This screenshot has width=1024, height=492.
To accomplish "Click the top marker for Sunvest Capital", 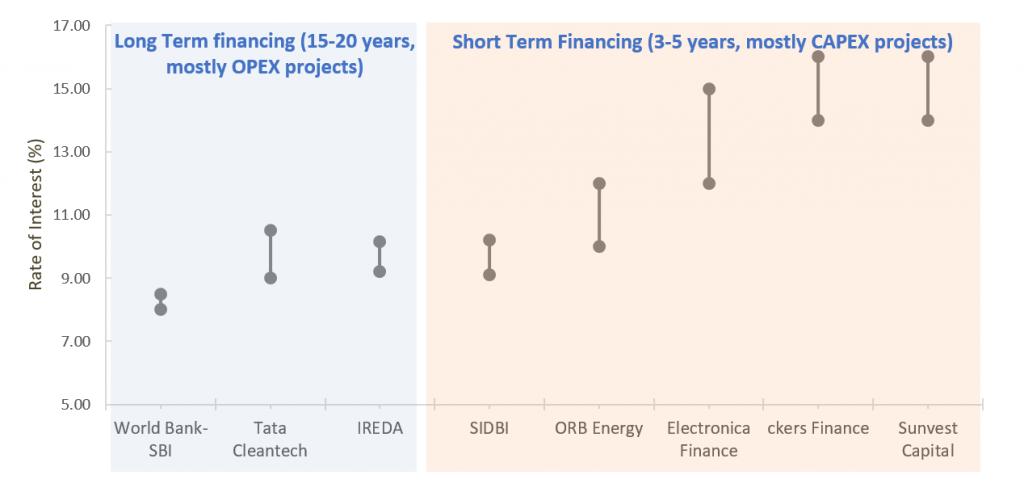I will point(928,57).
